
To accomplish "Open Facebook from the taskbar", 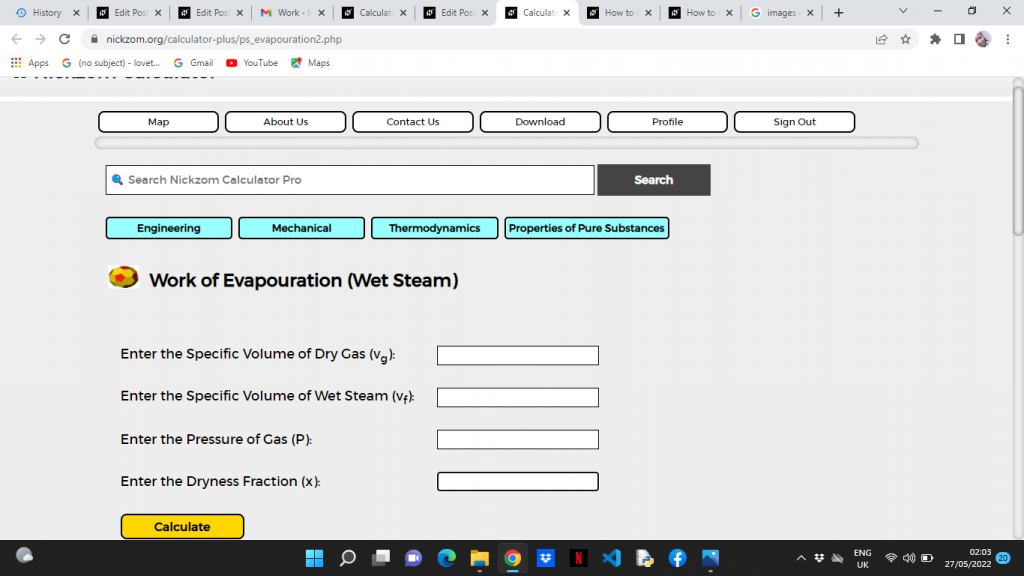I will (x=677, y=558).
